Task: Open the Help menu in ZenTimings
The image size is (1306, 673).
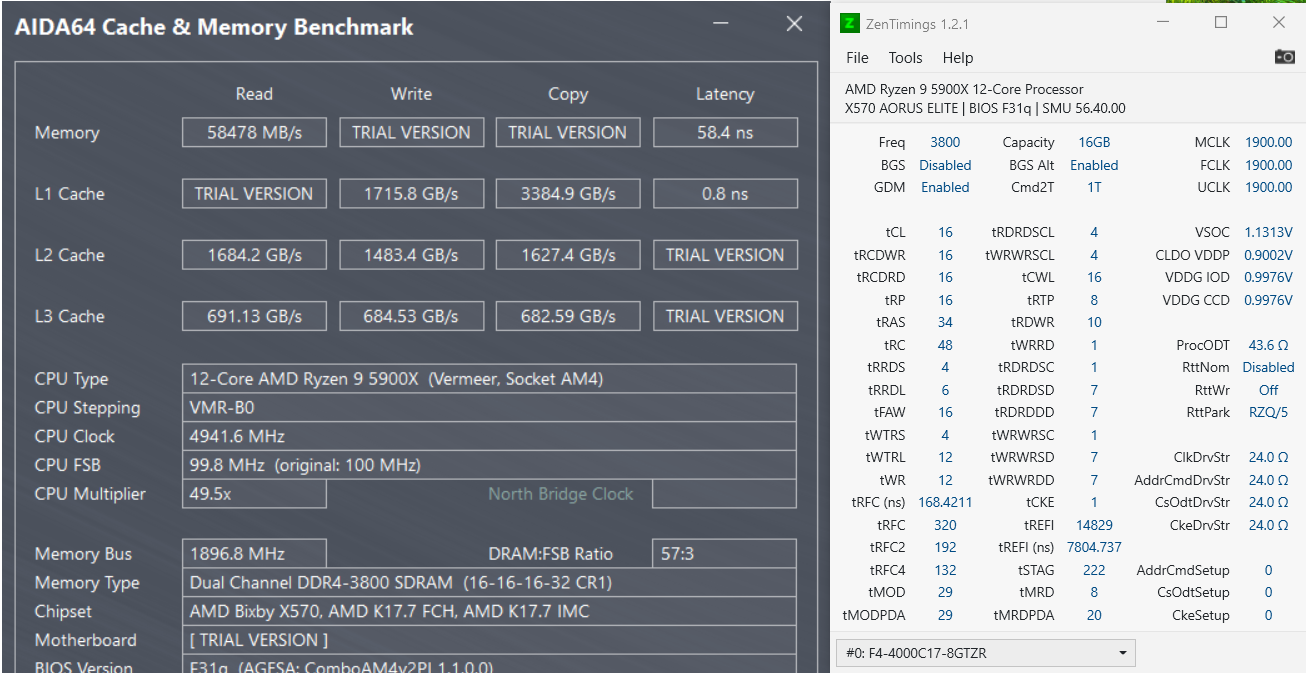Action: (958, 58)
